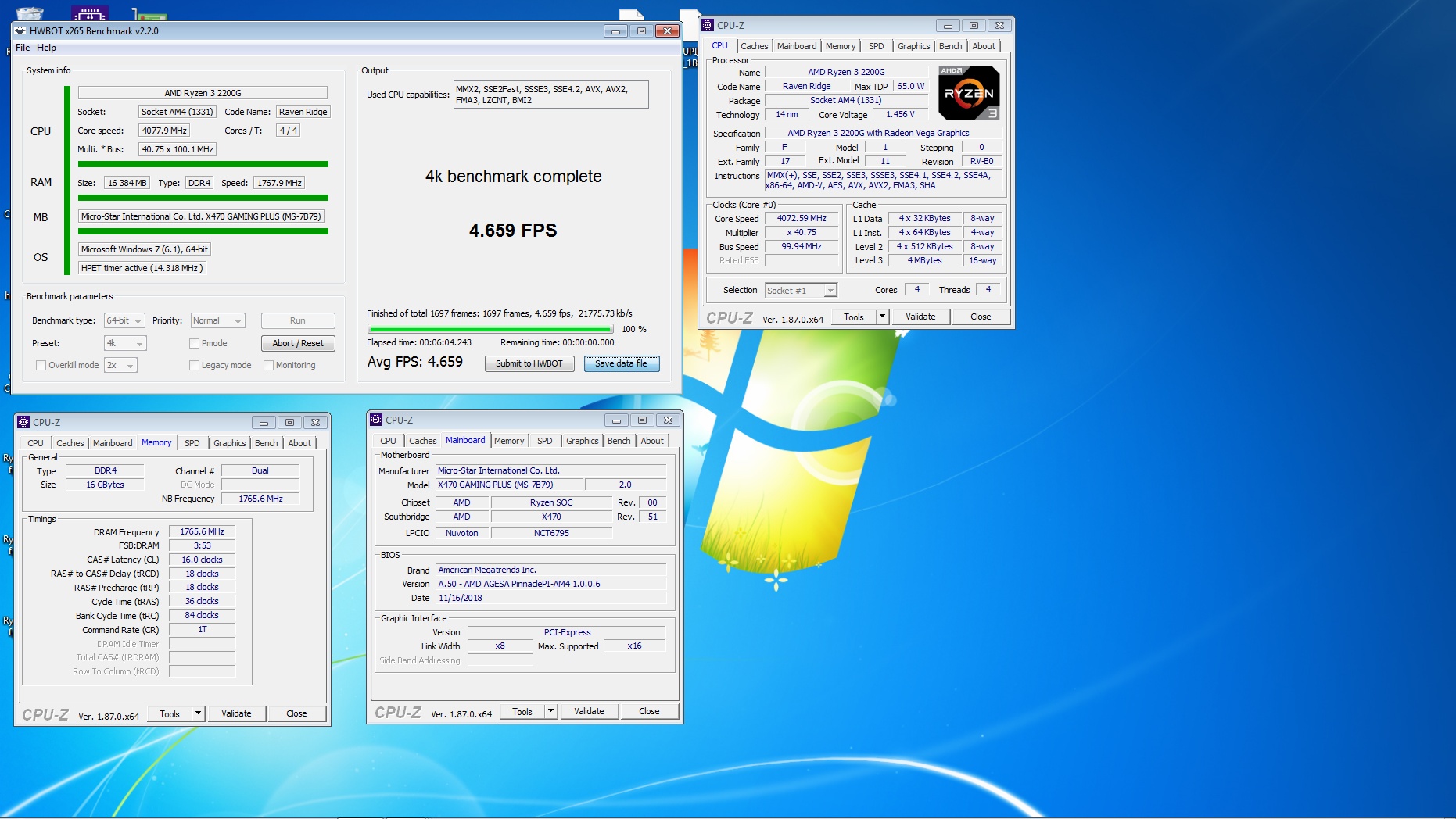Open SPD tab in CPU-Z Memory window
The height and width of the screenshot is (819, 1456).
(192, 443)
